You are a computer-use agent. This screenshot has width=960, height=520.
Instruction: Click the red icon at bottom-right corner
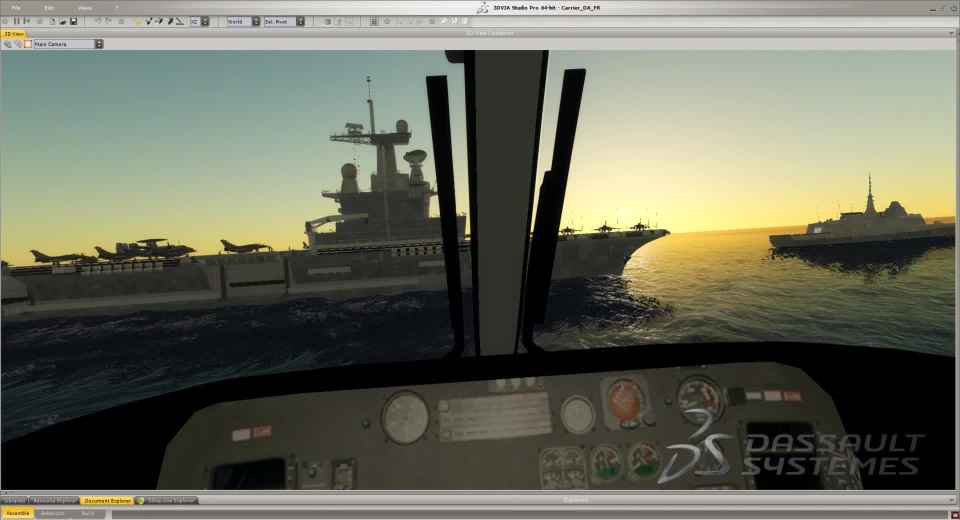click(954, 514)
